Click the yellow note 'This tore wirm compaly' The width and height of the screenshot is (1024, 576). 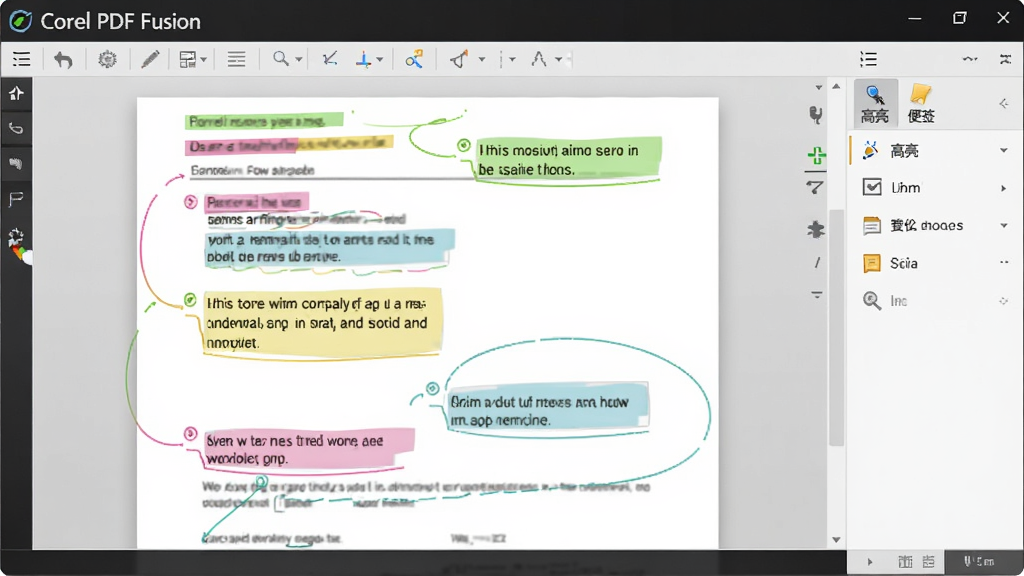322,323
